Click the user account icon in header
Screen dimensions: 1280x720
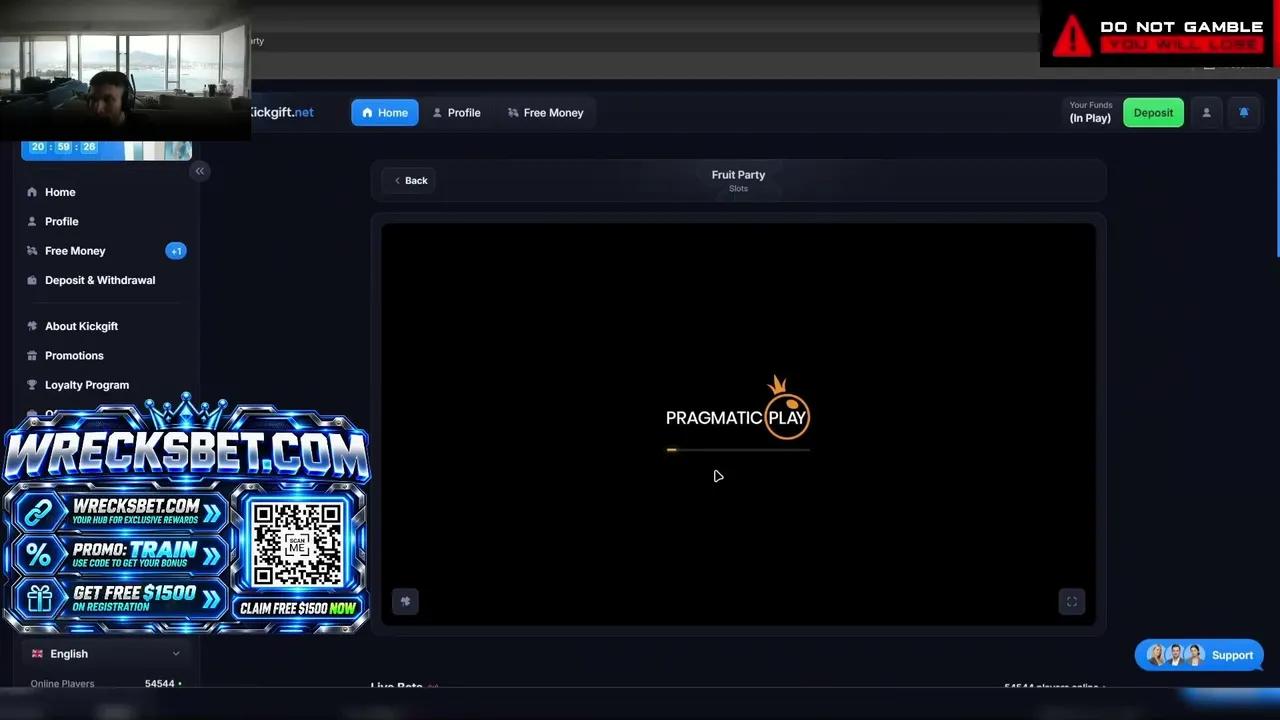coord(1206,113)
